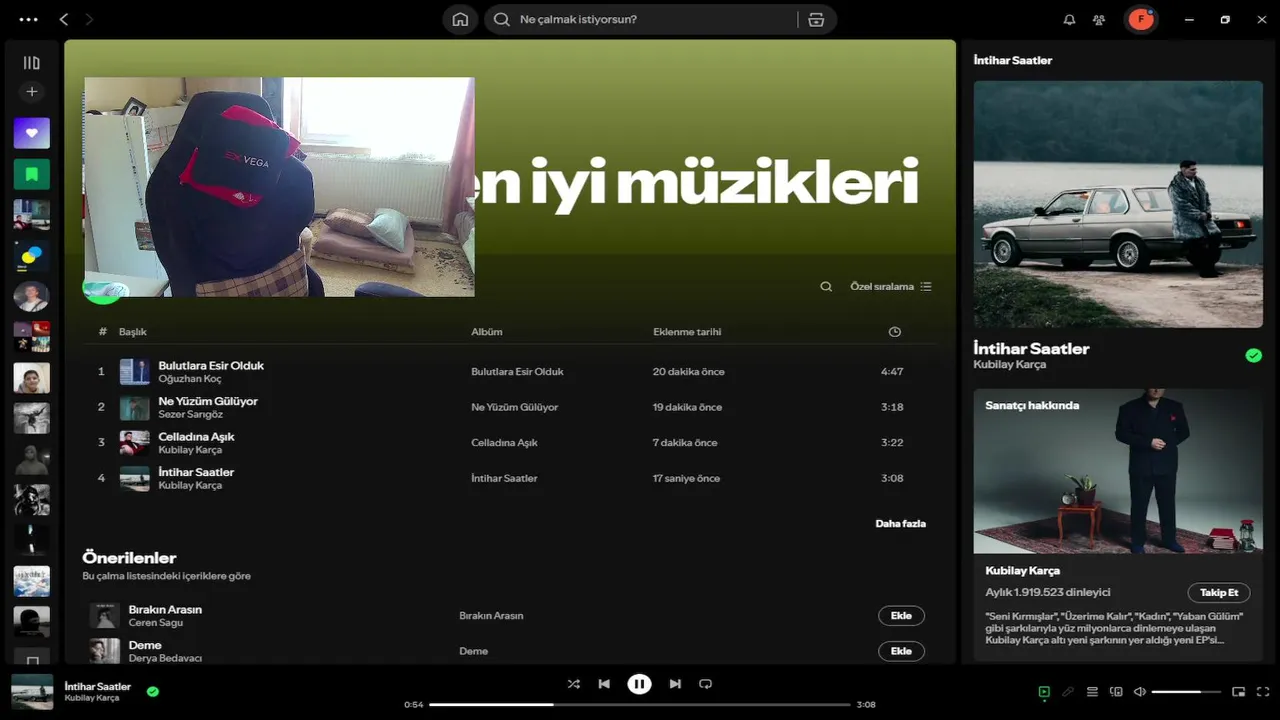
Task: Mute the volume speaker icon
Action: pos(1140,692)
